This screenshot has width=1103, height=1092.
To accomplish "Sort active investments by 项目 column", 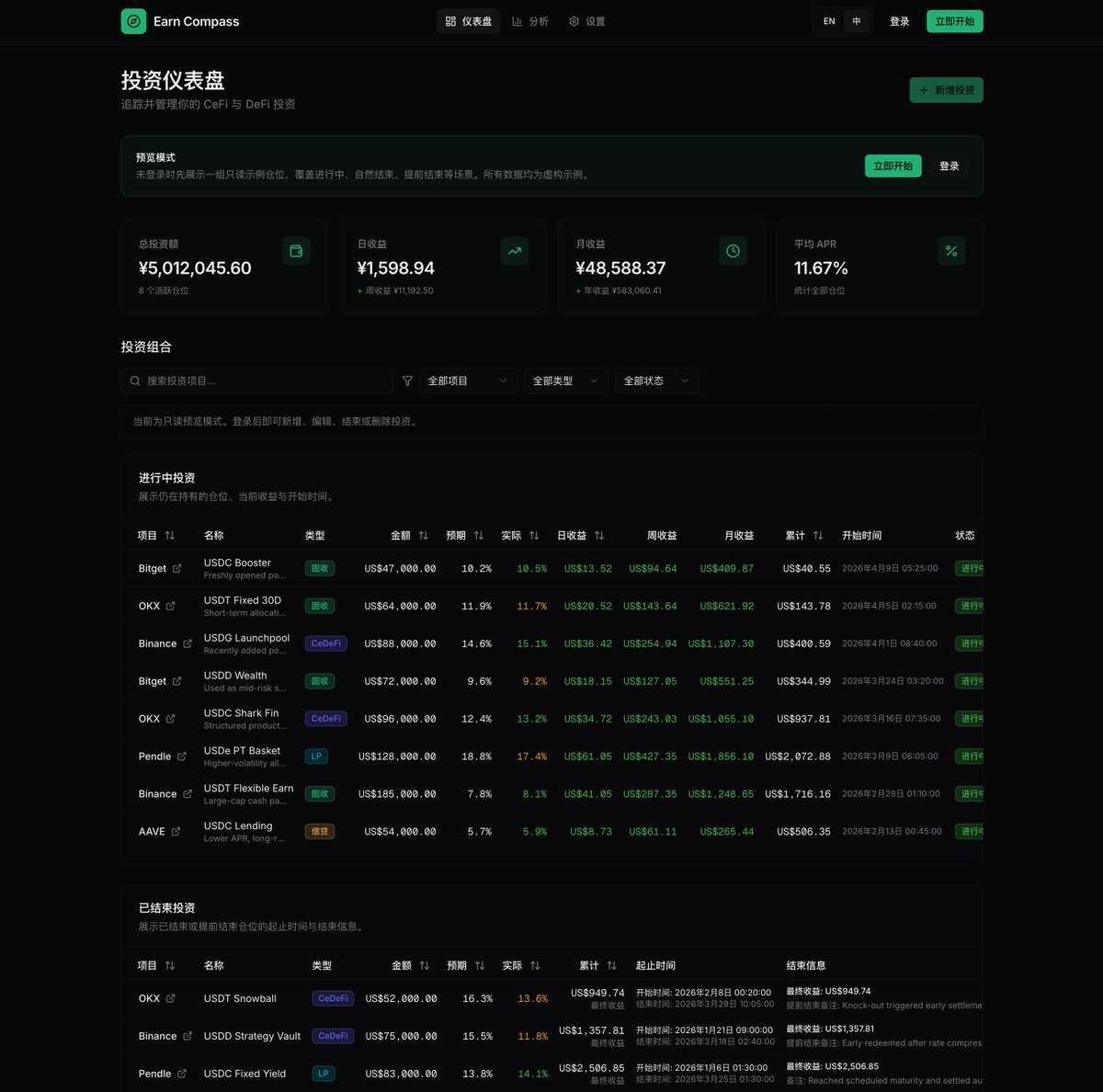I will [156, 535].
